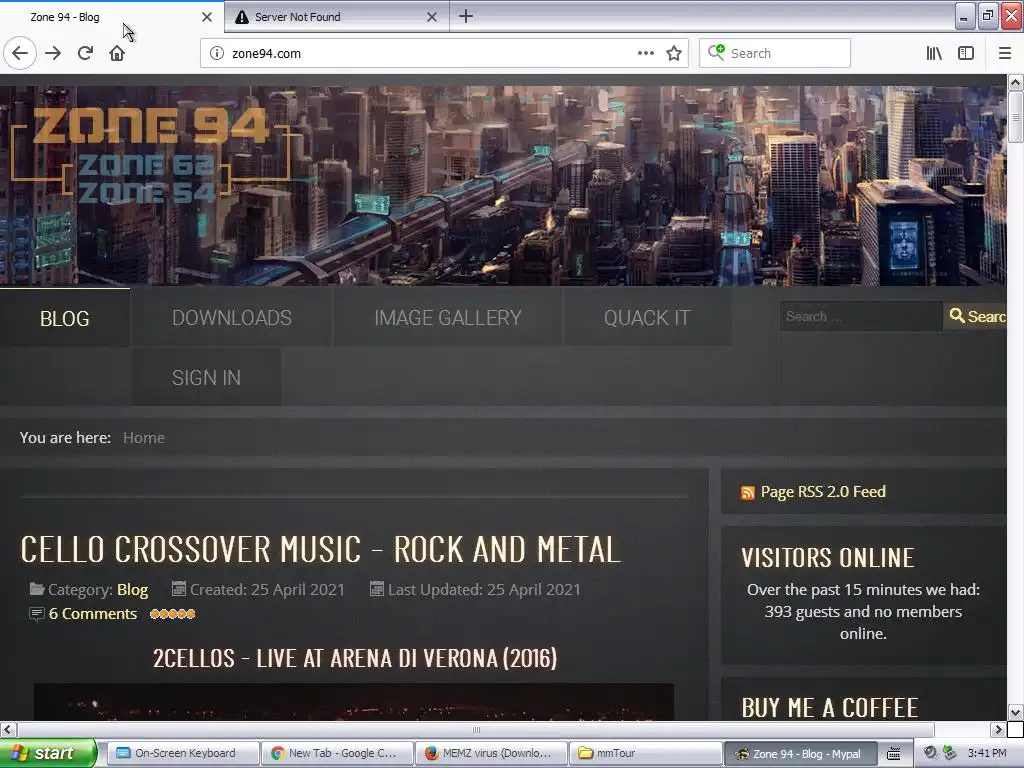Click the orange RSS feed icon
The image size is (1024, 768).
point(748,492)
